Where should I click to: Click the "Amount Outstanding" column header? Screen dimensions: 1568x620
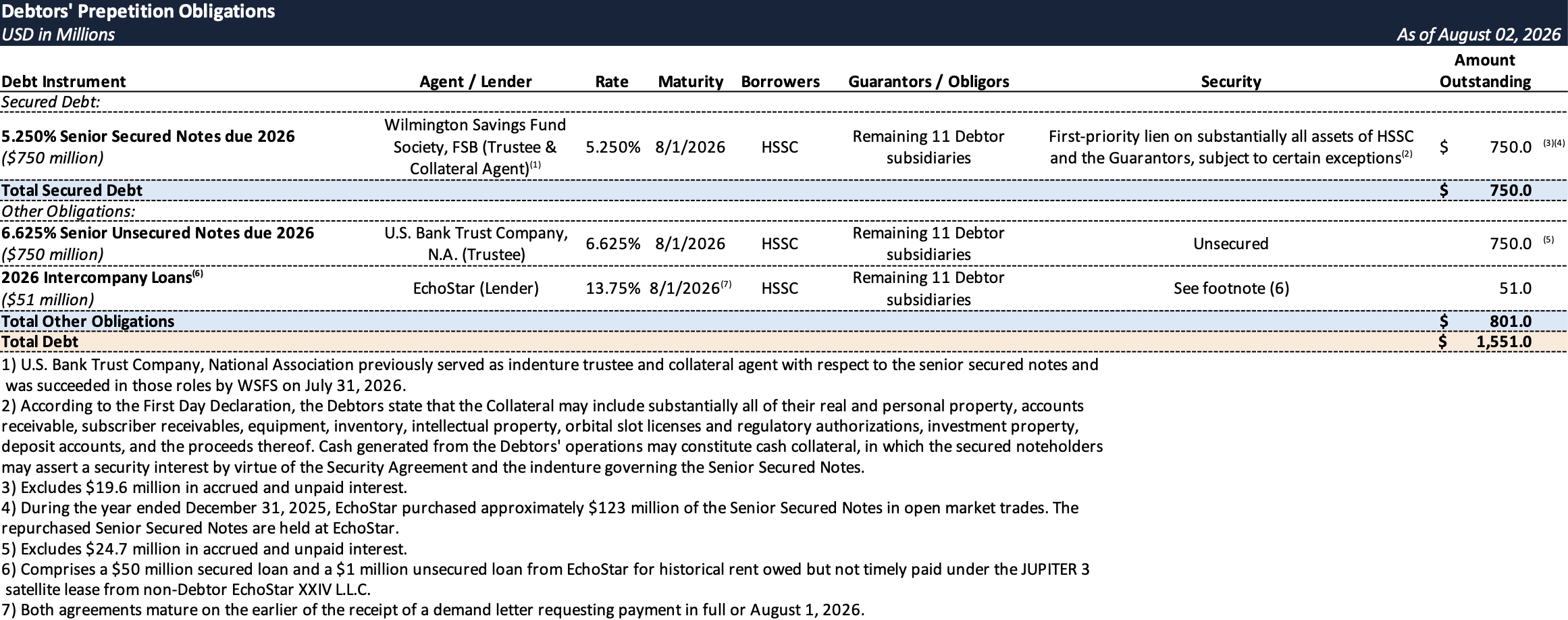point(1485,71)
